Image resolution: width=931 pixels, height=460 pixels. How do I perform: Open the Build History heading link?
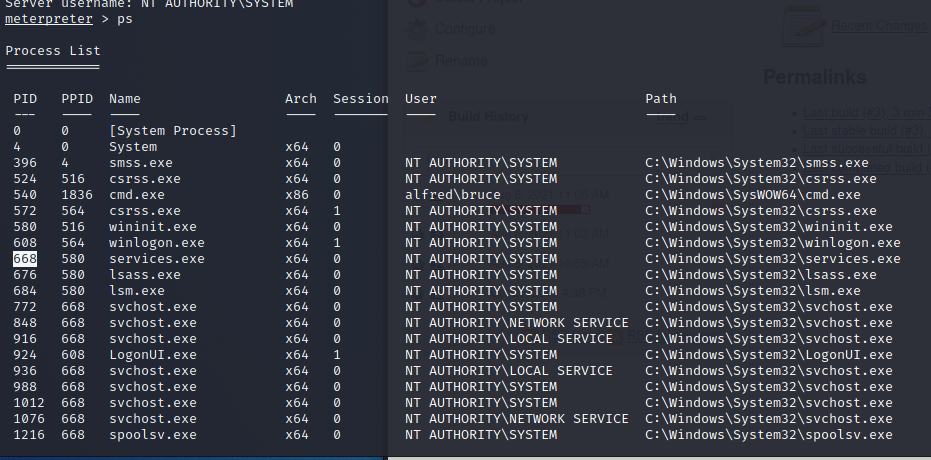point(487,116)
